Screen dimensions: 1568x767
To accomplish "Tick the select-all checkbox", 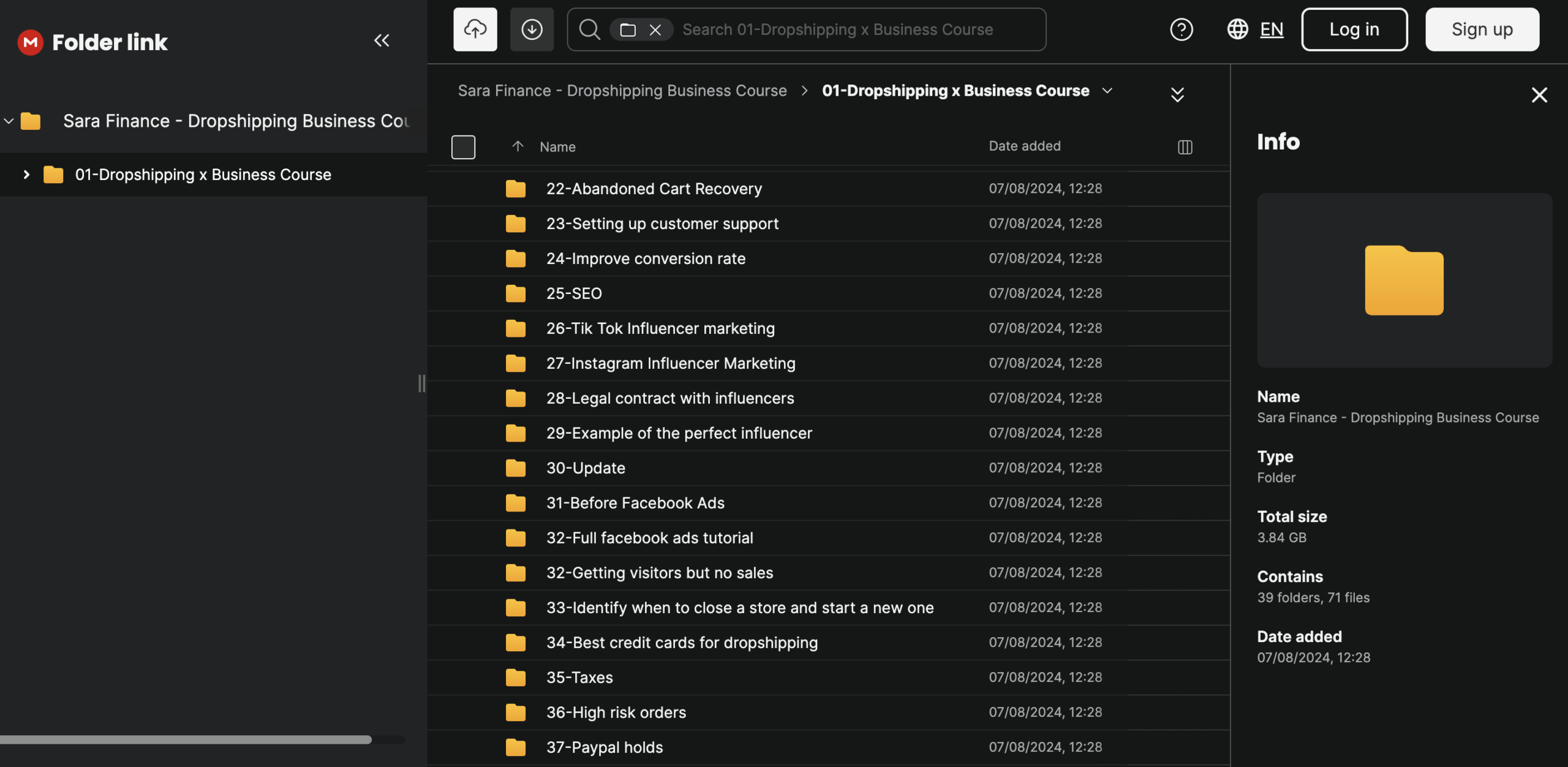I will 463,147.
